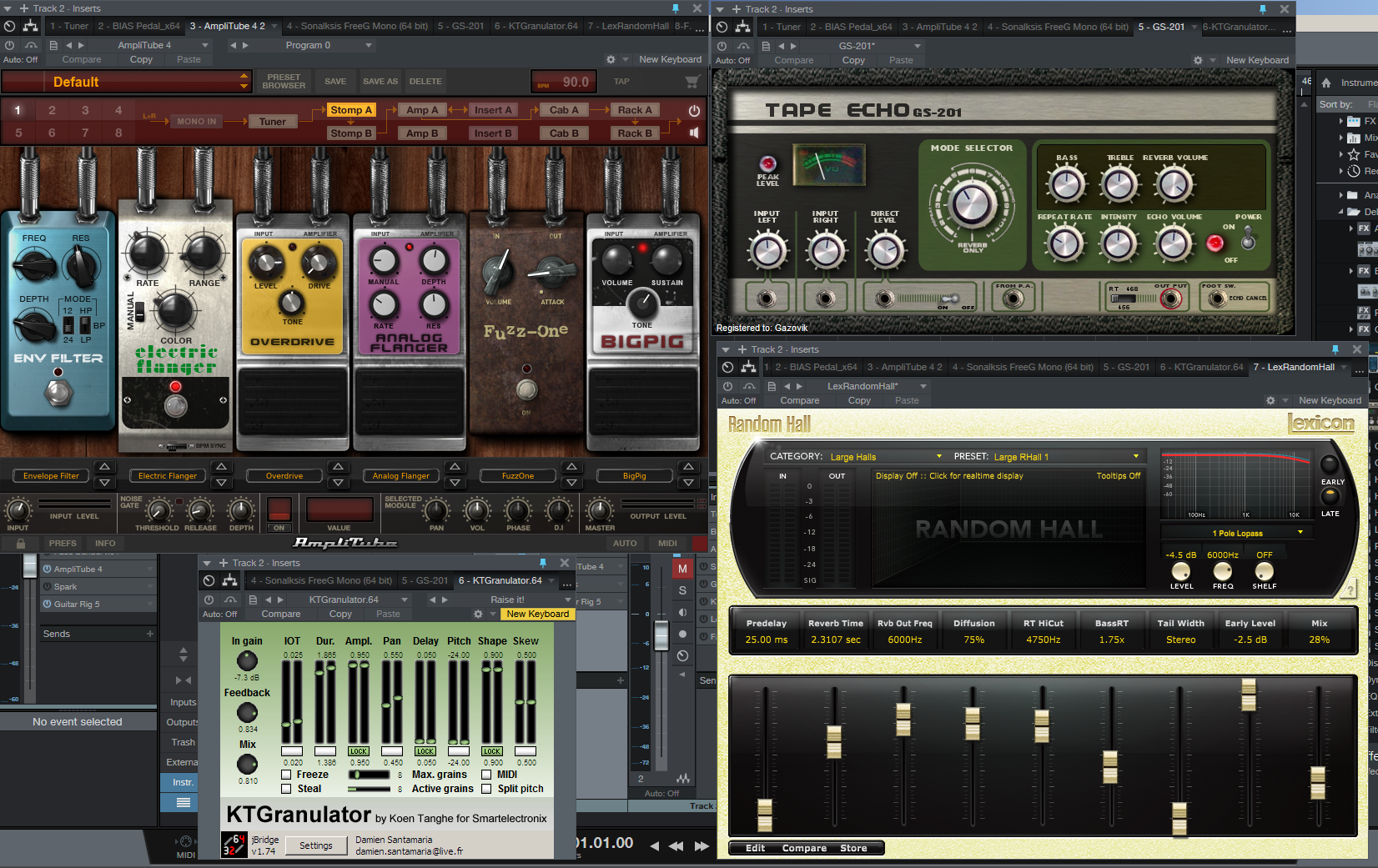Click Store in the Lexicon plugin
The width and height of the screenshot is (1378, 868).
click(x=853, y=848)
